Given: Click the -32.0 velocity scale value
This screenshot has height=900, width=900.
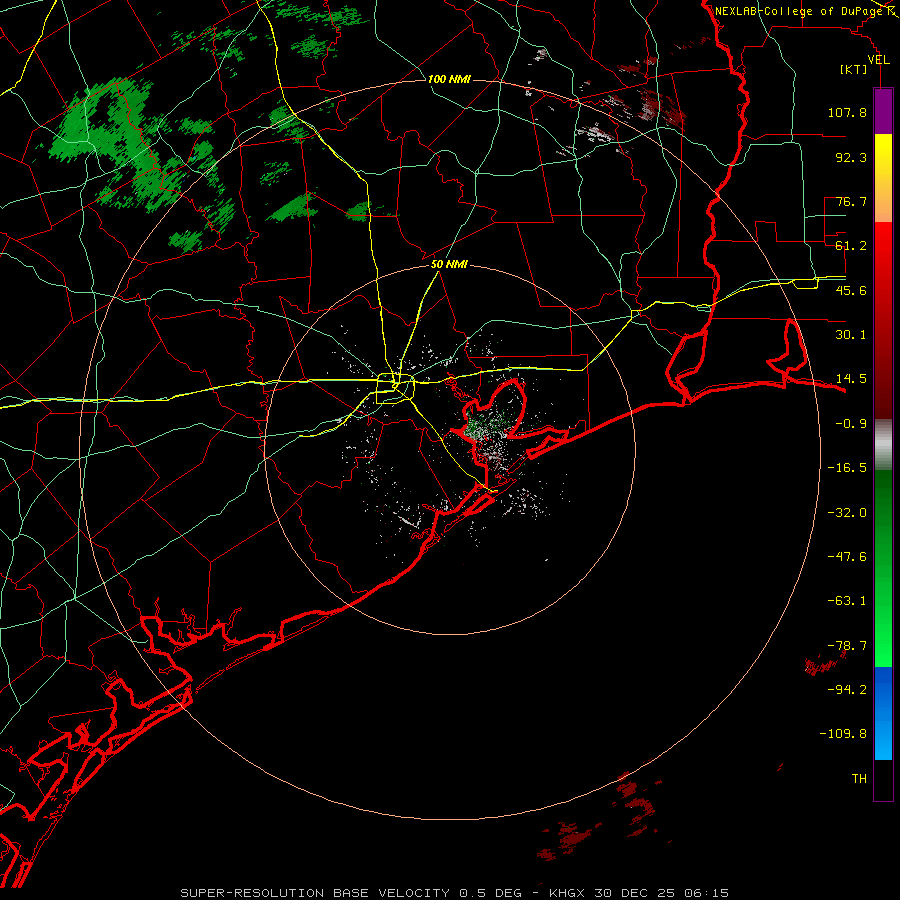Looking at the screenshot, I should point(847,513).
